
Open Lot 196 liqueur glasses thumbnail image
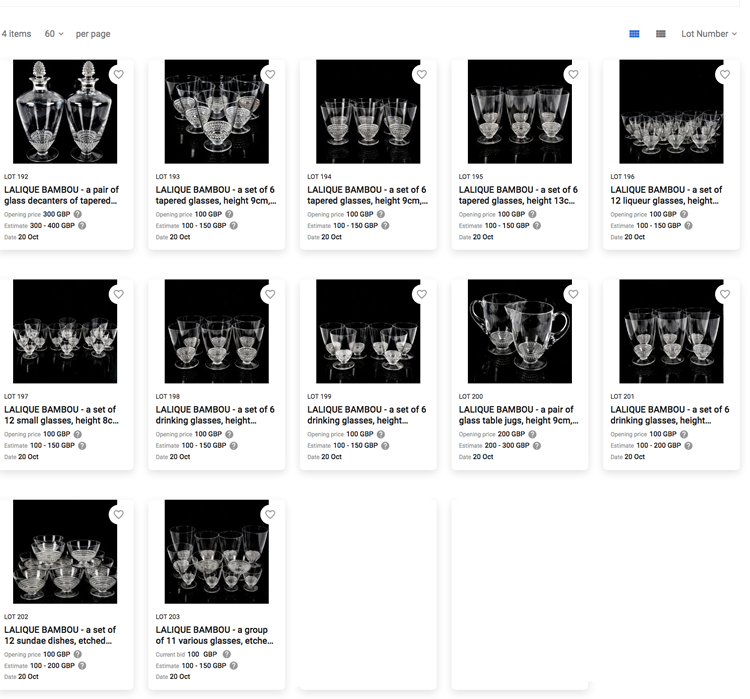click(671, 111)
